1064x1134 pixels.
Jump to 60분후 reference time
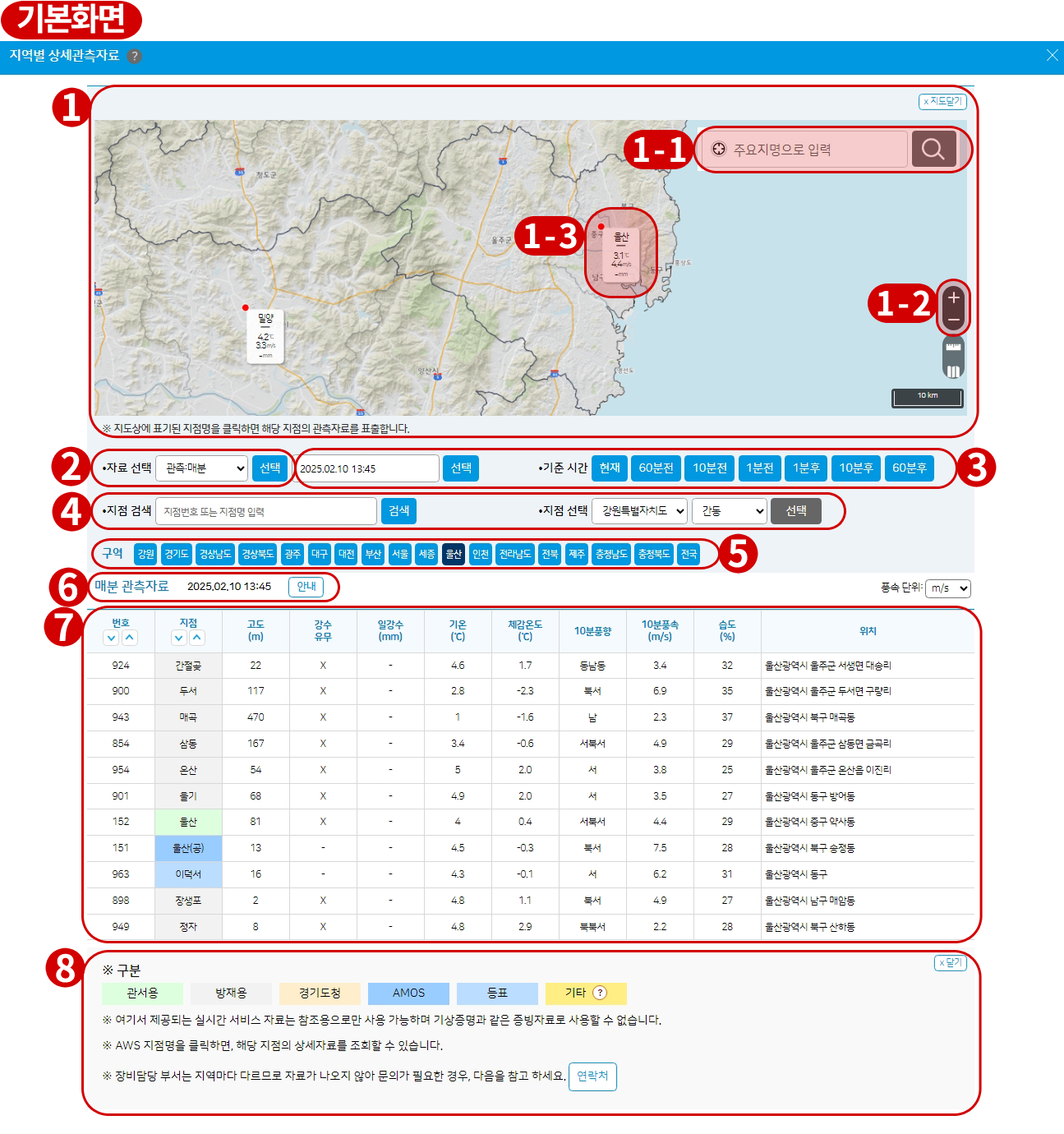(x=910, y=468)
